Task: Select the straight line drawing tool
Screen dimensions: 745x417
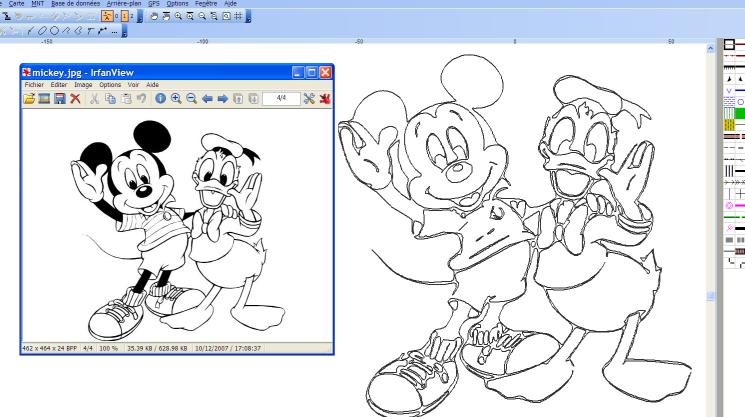Action: click(x=30, y=31)
